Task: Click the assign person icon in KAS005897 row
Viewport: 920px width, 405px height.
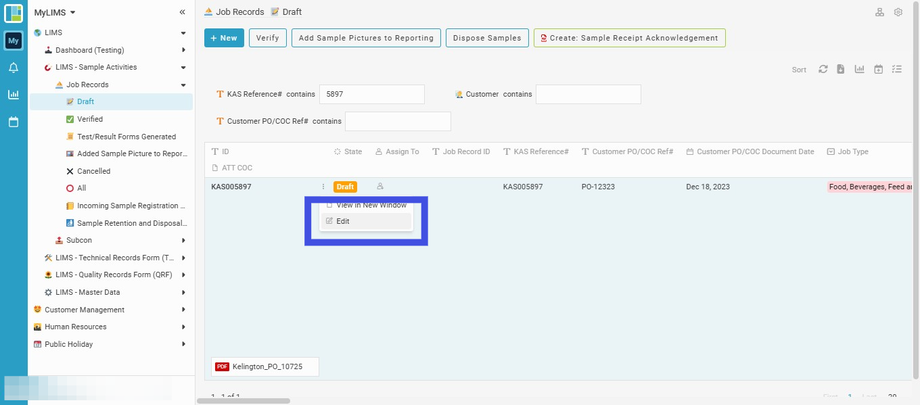Action: point(380,187)
